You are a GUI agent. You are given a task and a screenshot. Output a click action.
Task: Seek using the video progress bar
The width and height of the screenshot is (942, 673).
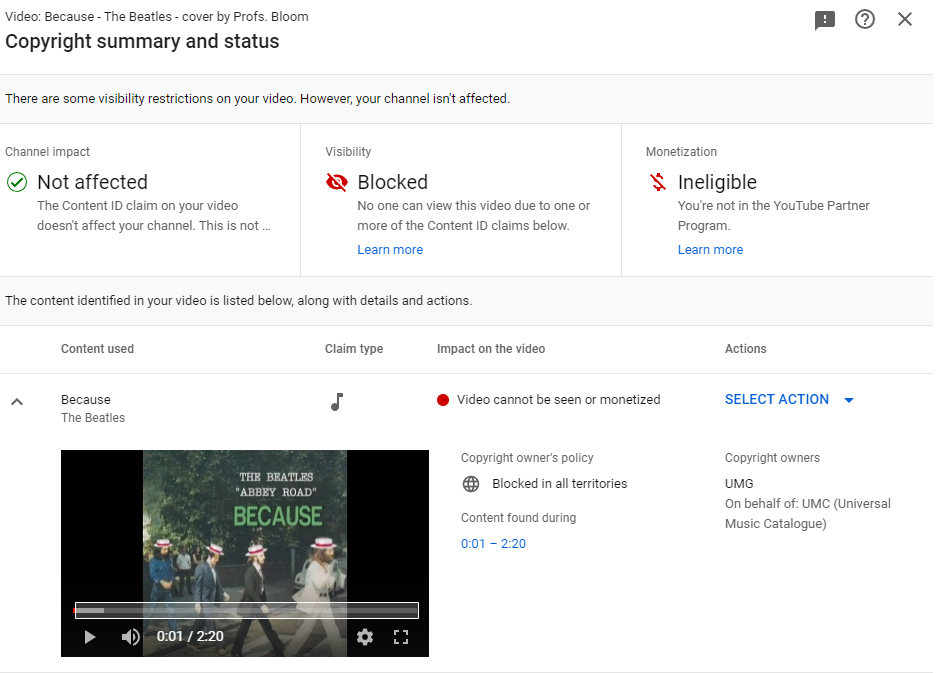click(246, 610)
